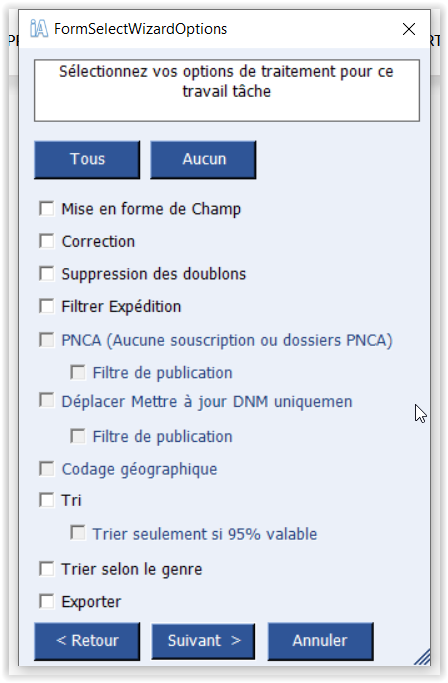
Task: Tick Trier seulement si 95% valable
Action: [x=78, y=533]
